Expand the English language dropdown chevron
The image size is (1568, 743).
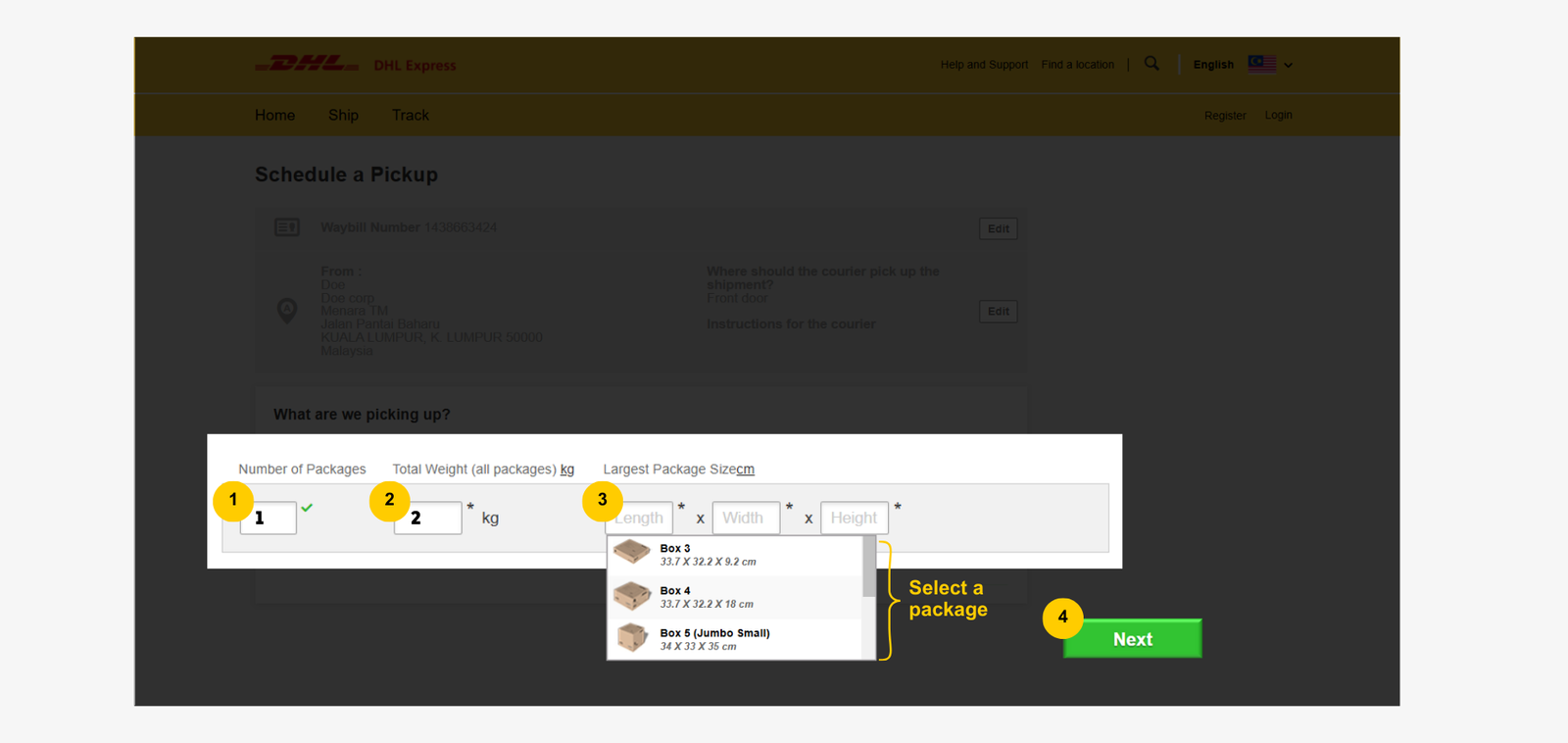point(1289,66)
